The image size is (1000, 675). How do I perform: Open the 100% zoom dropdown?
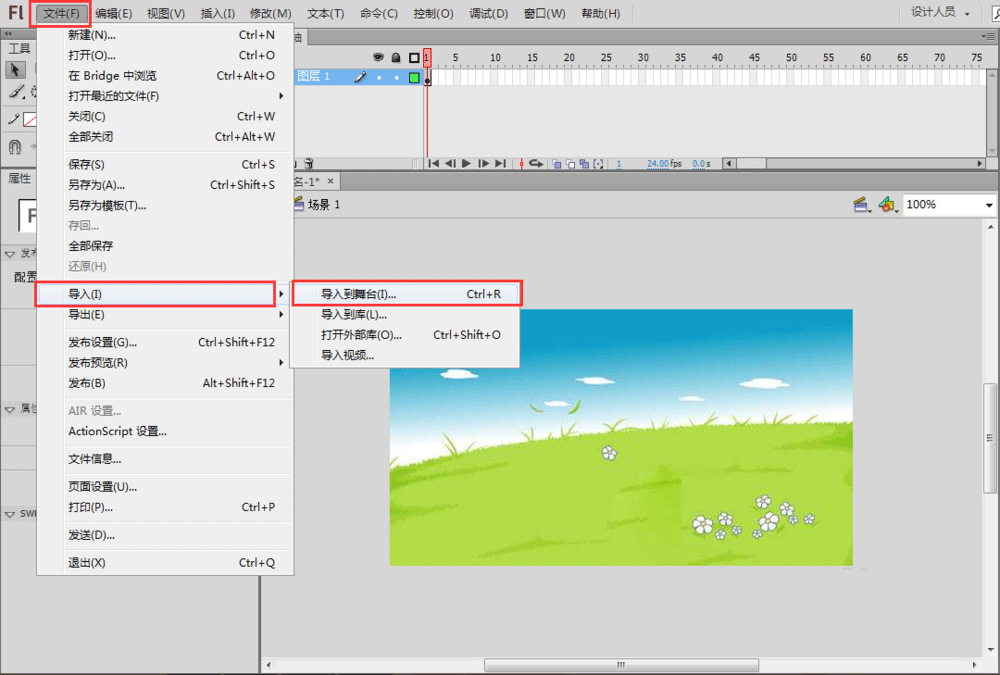(x=989, y=205)
